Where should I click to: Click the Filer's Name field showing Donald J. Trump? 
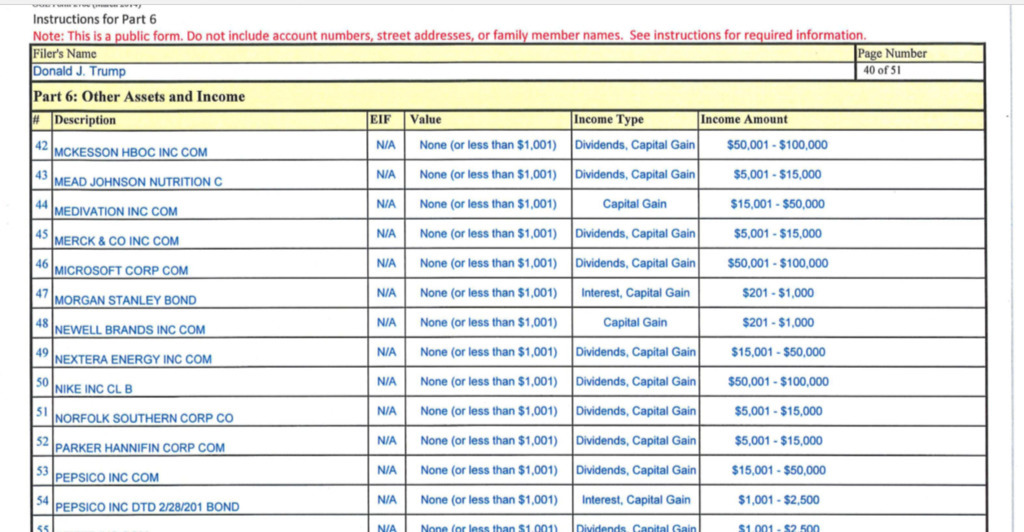[80, 72]
